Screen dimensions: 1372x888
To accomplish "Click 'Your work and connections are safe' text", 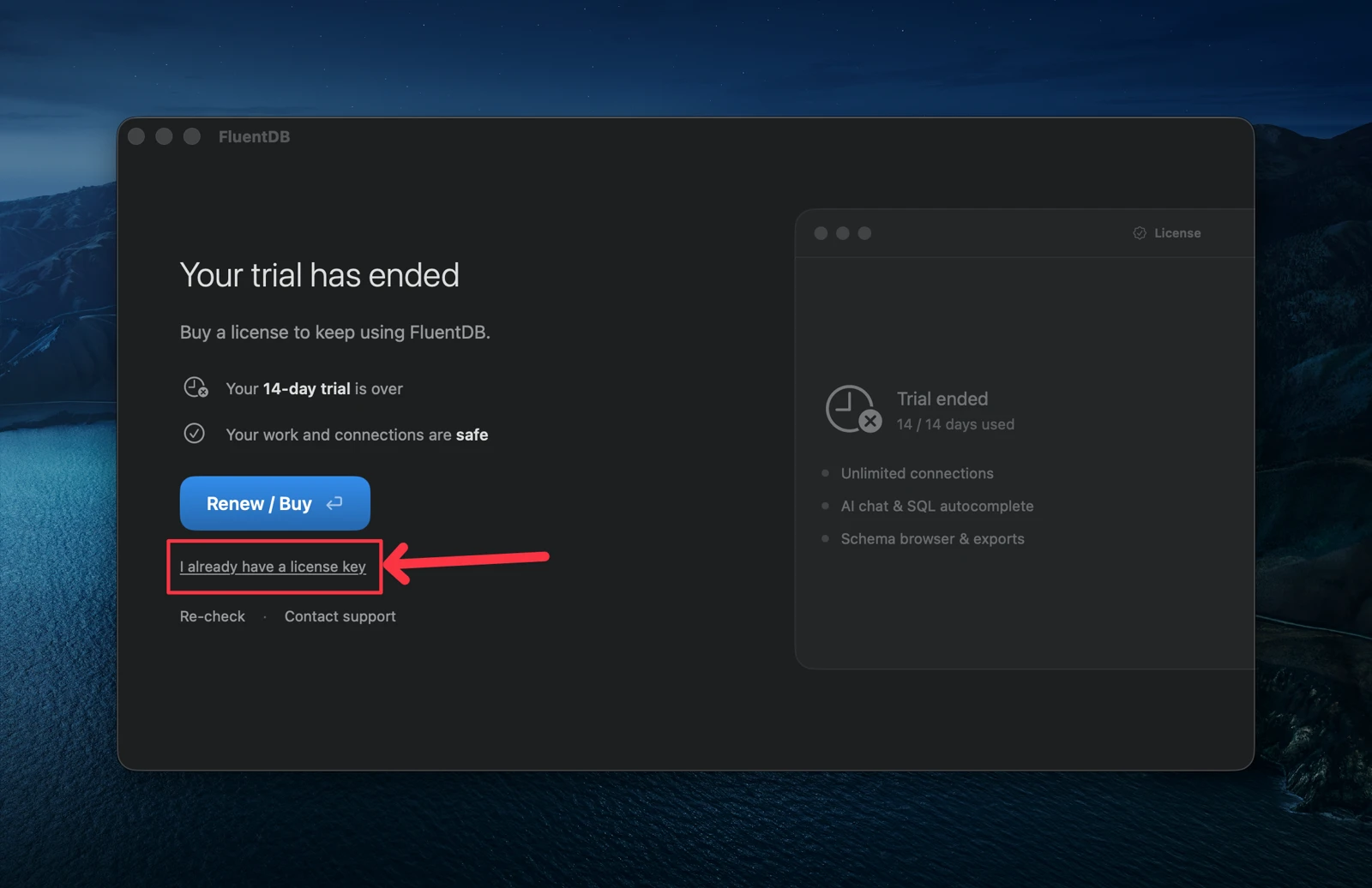I will pyautogui.click(x=357, y=435).
